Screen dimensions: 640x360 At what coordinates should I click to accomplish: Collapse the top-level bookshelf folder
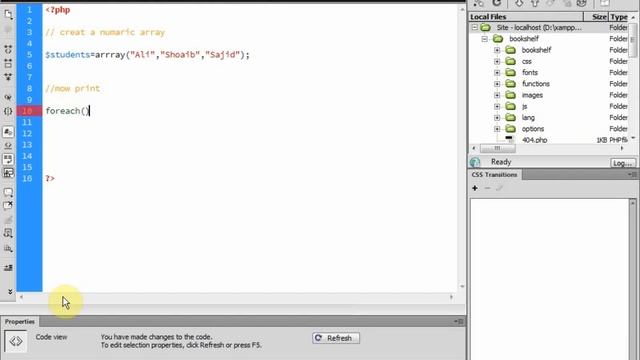point(484,39)
